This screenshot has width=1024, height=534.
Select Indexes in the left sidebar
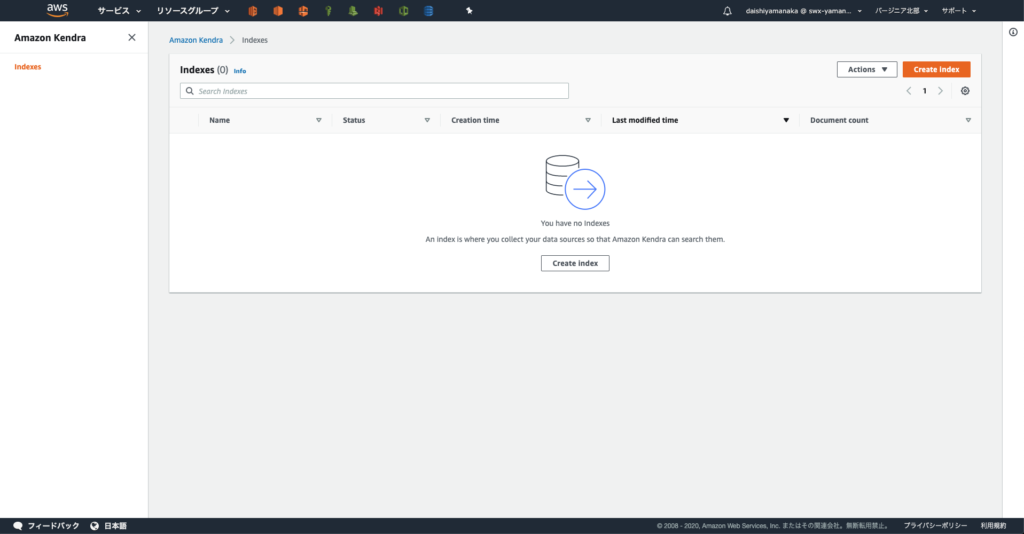click(28, 67)
